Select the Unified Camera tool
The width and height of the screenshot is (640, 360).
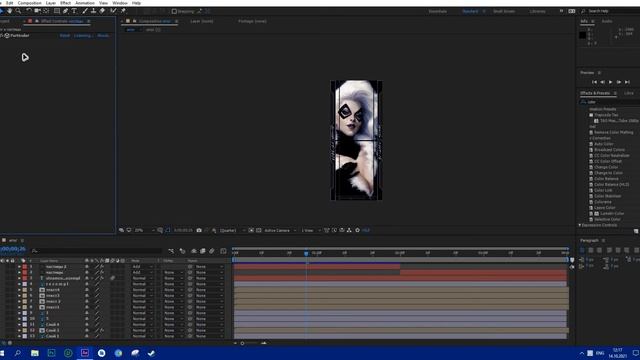click(x=38, y=11)
